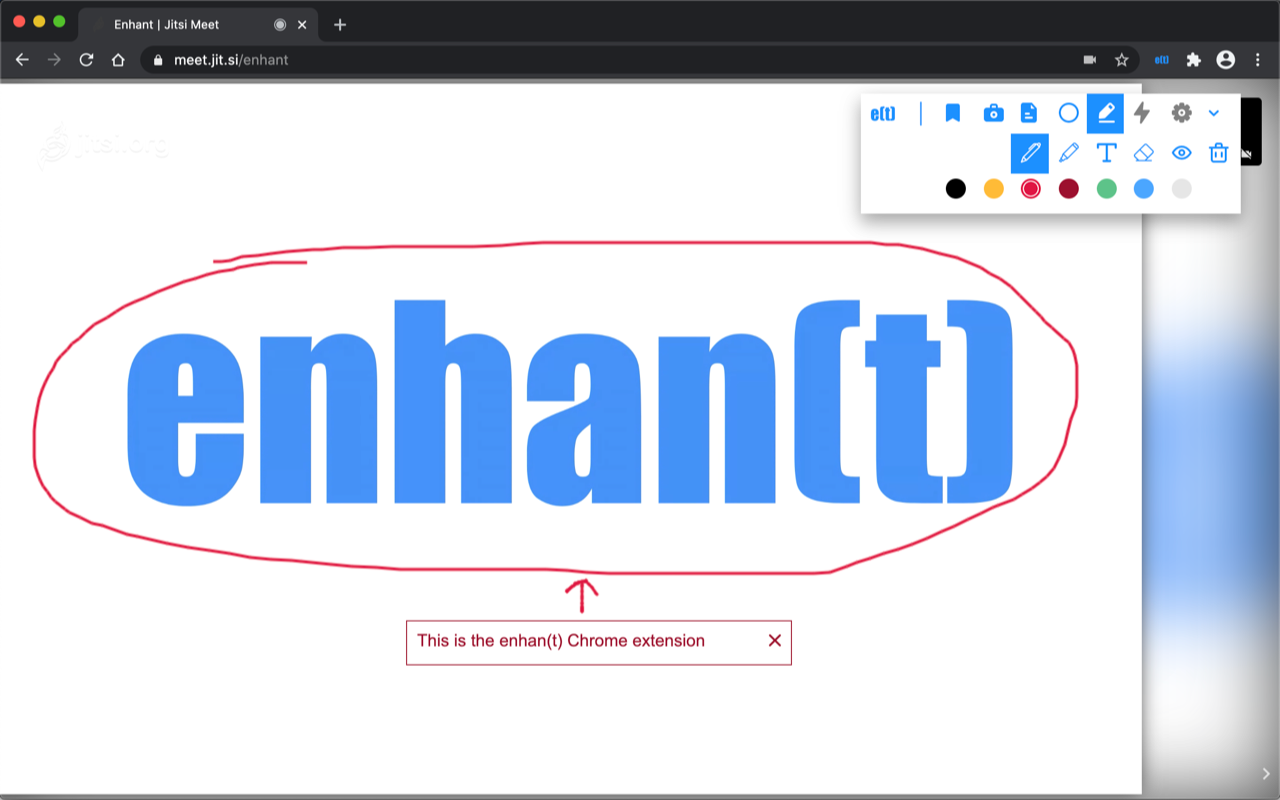Screen dimensions: 1280x800
Task: Choose the yellow-orange color swatch
Action: coord(994,188)
